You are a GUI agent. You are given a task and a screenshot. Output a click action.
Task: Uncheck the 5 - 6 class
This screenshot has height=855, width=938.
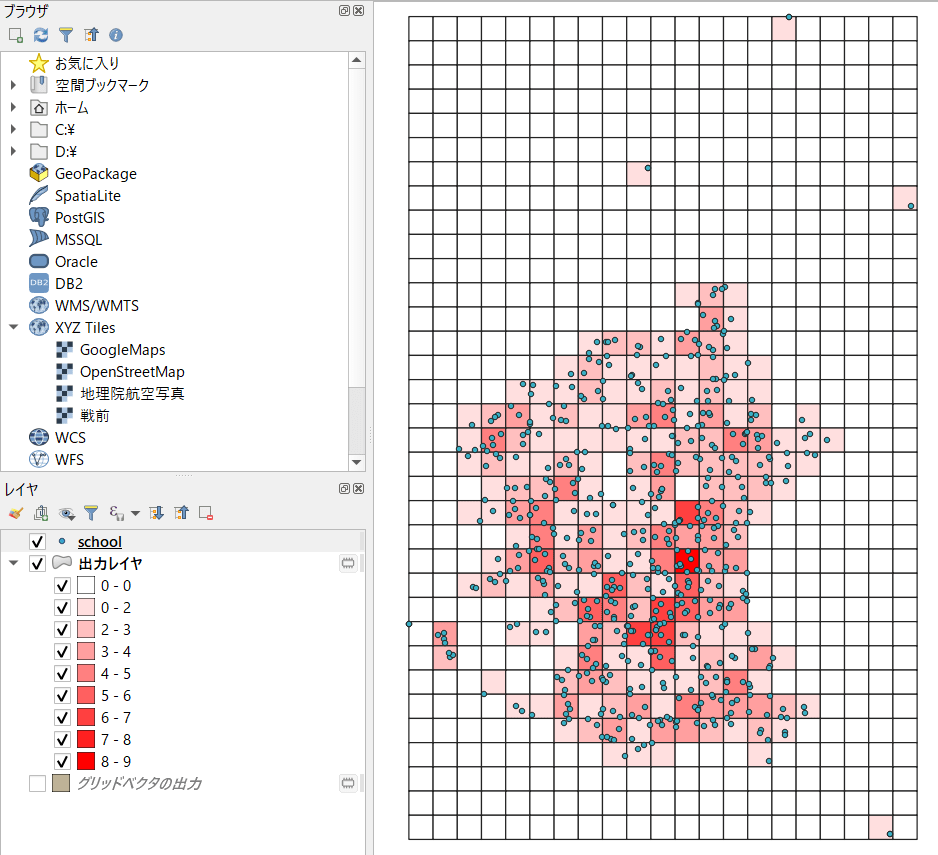[62, 695]
